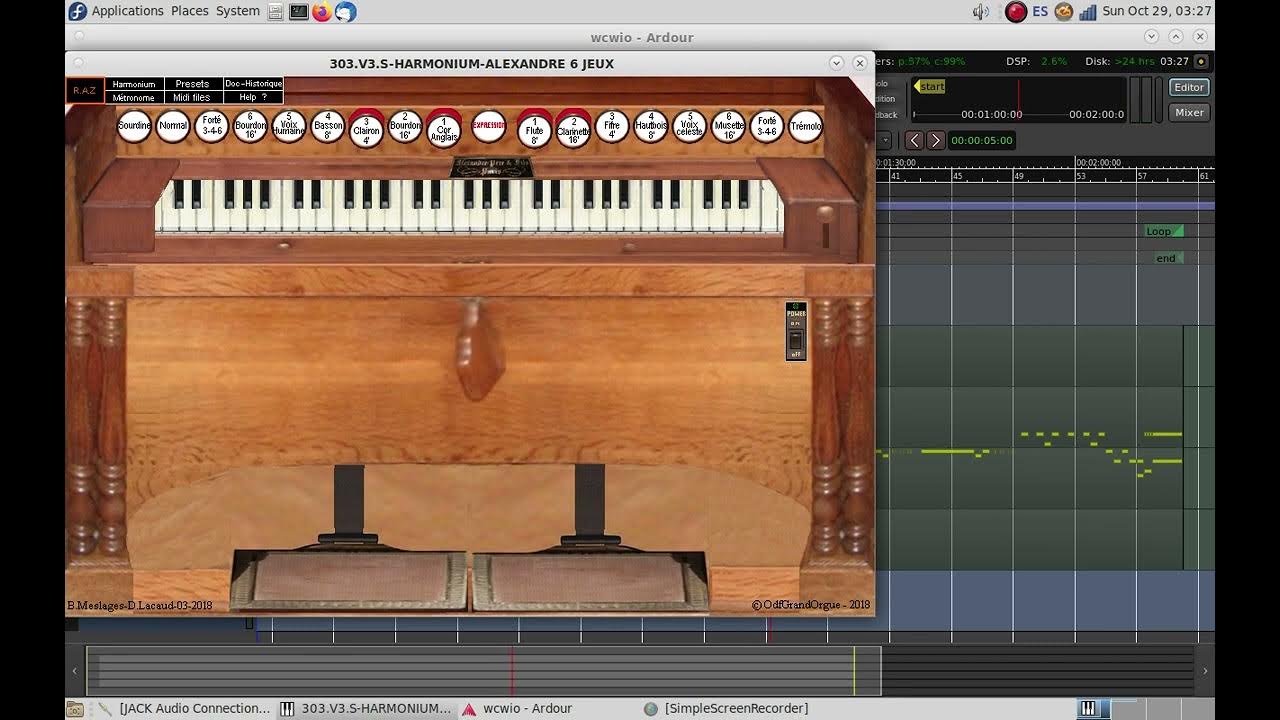The width and height of the screenshot is (1280, 720).
Task: Disable the 1 Flute 8' stop
Action: pos(535,129)
